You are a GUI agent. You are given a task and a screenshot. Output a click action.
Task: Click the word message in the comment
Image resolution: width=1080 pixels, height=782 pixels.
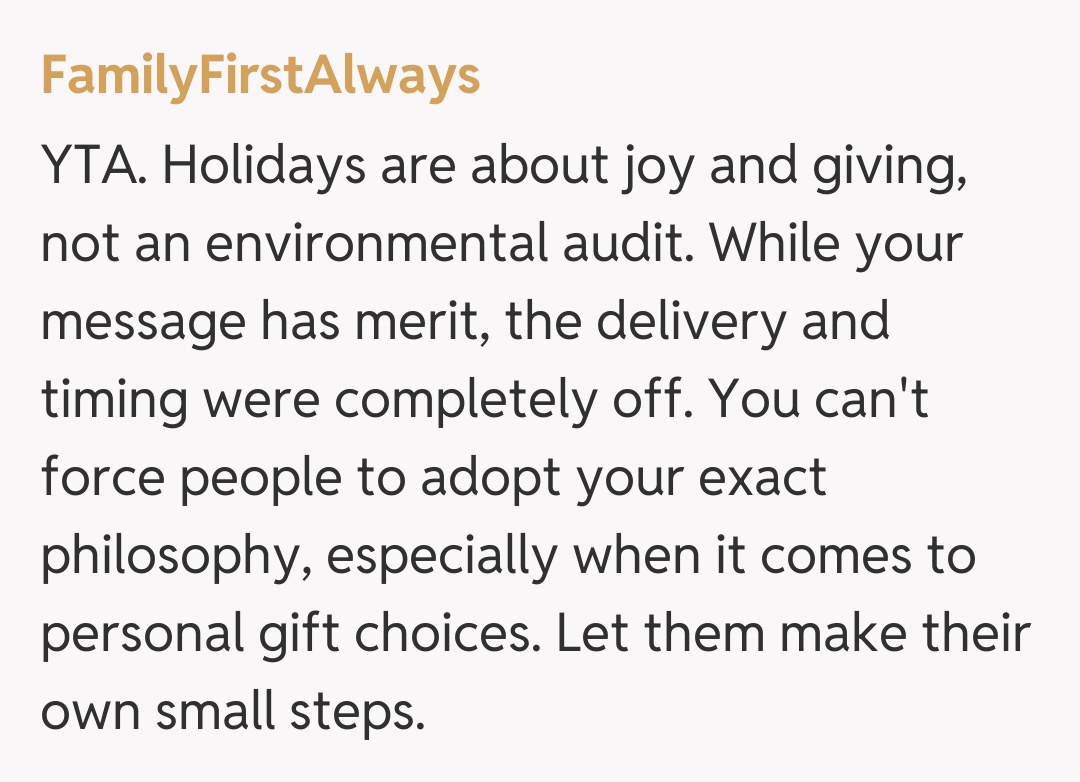tap(143, 323)
